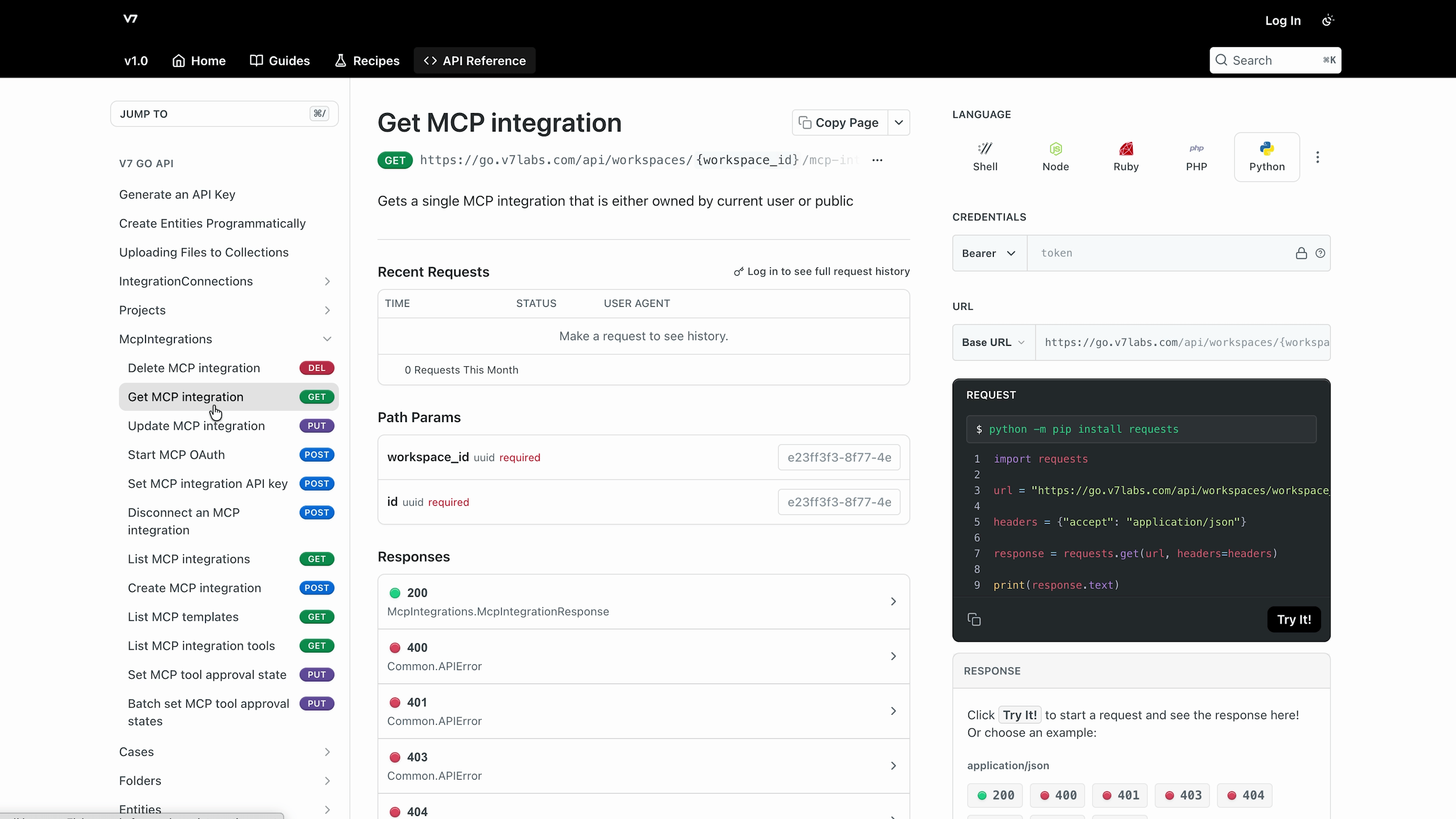Show the 404 example response
This screenshot has height=819, width=1456.
coord(1245,795)
